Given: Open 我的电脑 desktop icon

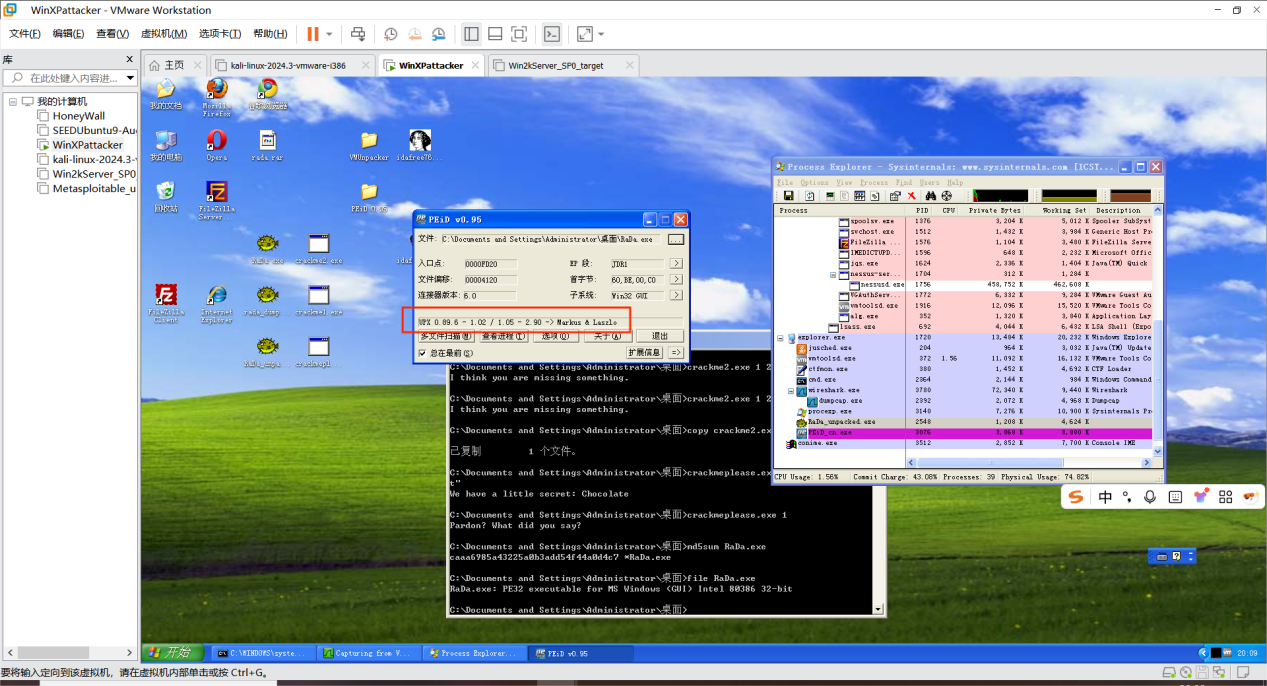Looking at the screenshot, I should tap(166, 144).
